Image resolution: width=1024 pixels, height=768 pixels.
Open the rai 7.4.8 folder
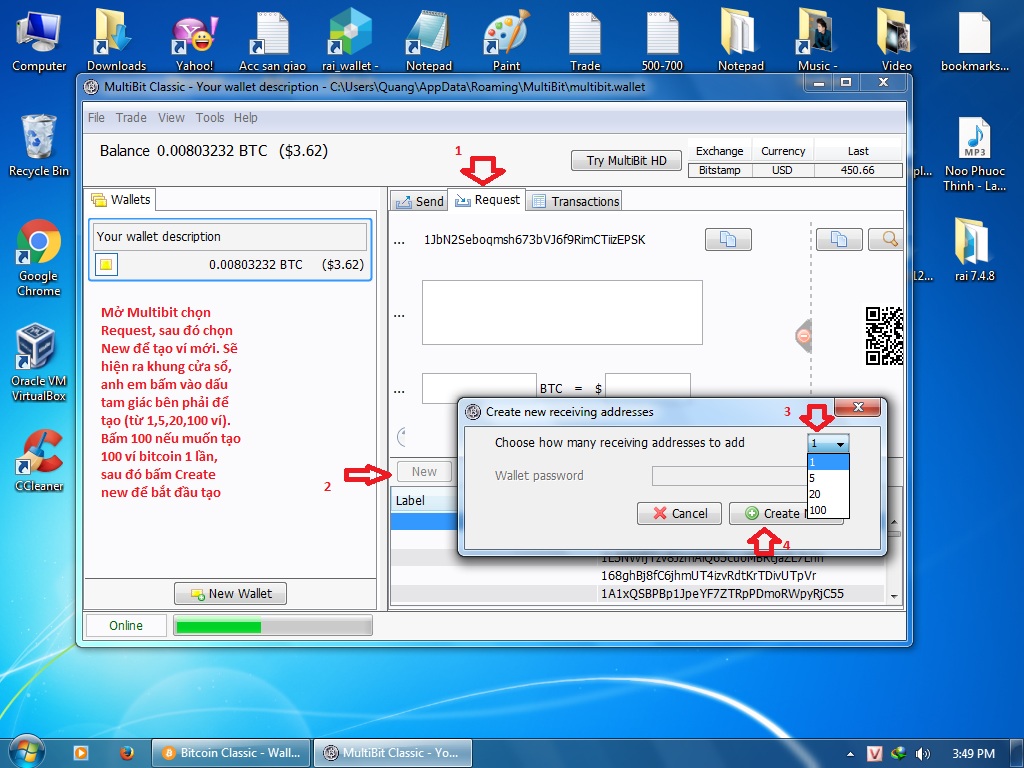(x=974, y=249)
